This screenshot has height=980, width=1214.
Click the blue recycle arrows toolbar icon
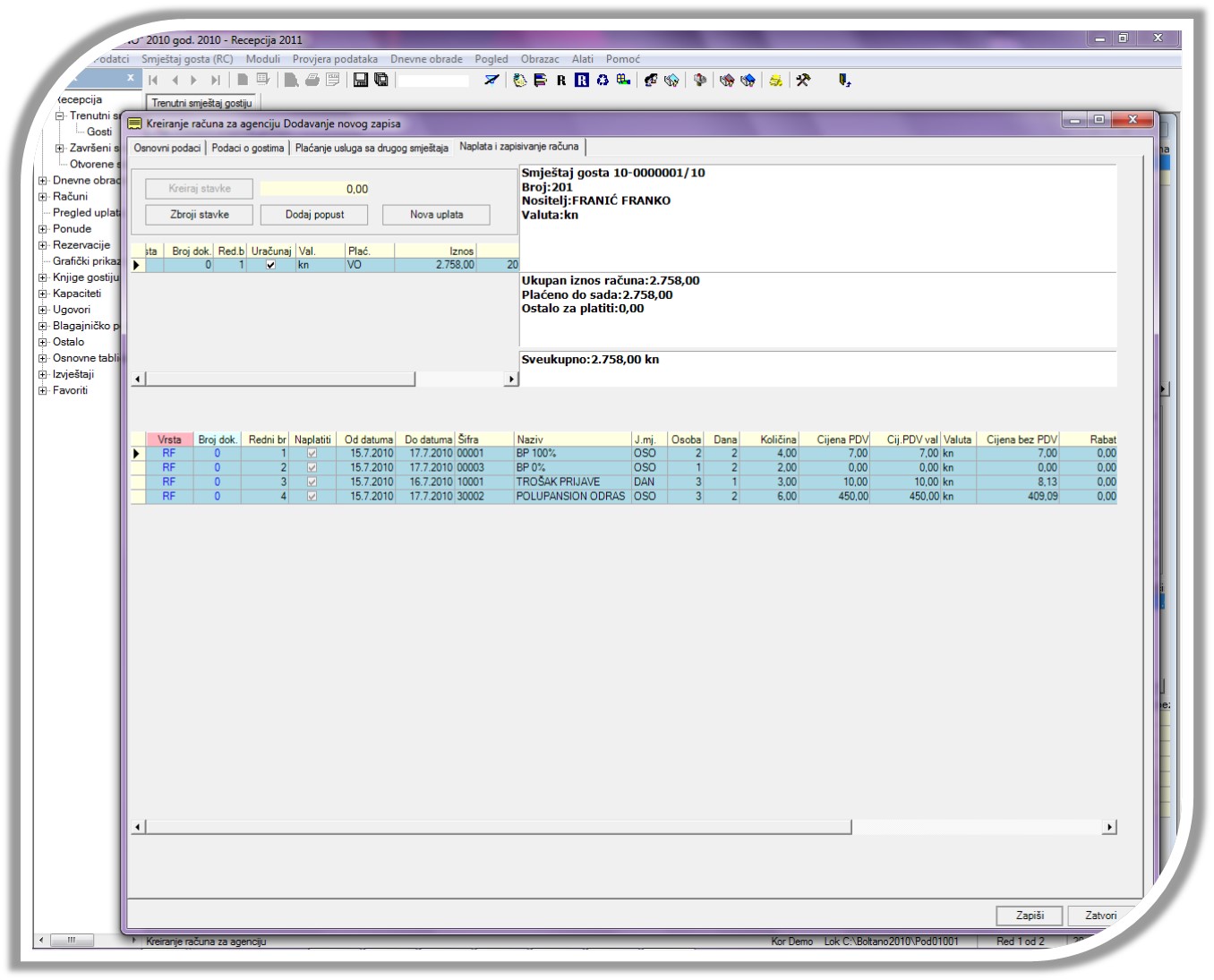(603, 81)
